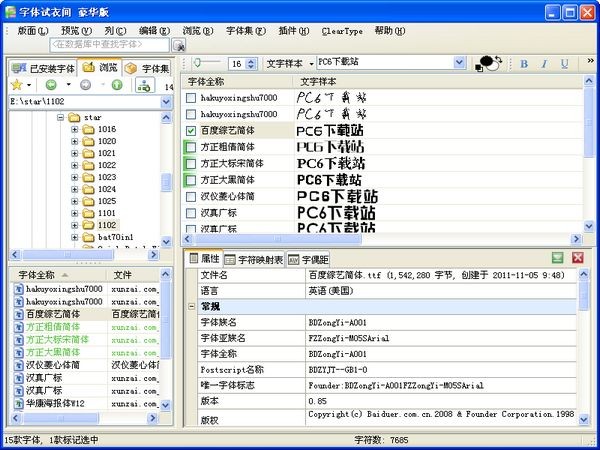Image resolution: width=600 pixels, height=450 pixels.
Task: Check the 汉仪菱心体简 font checkbox
Action: (x=192, y=196)
